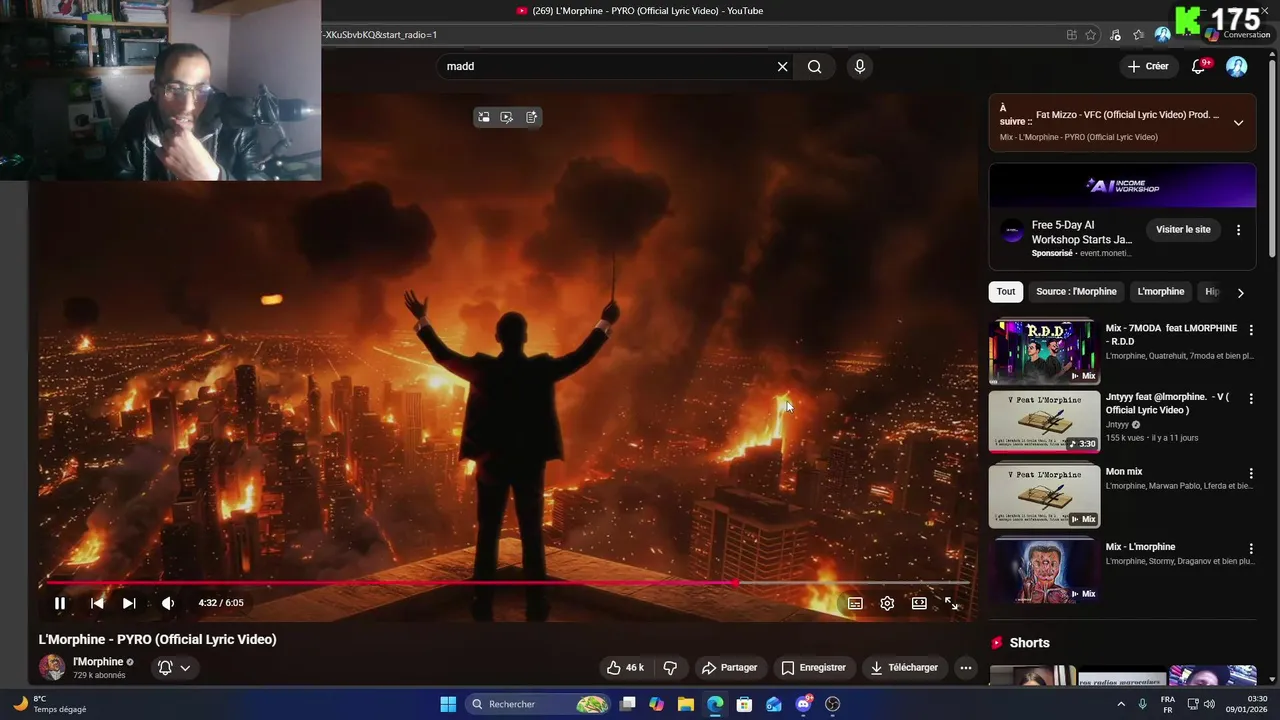
Task: Select the Tout filter chip
Action: pyautogui.click(x=1006, y=292)
